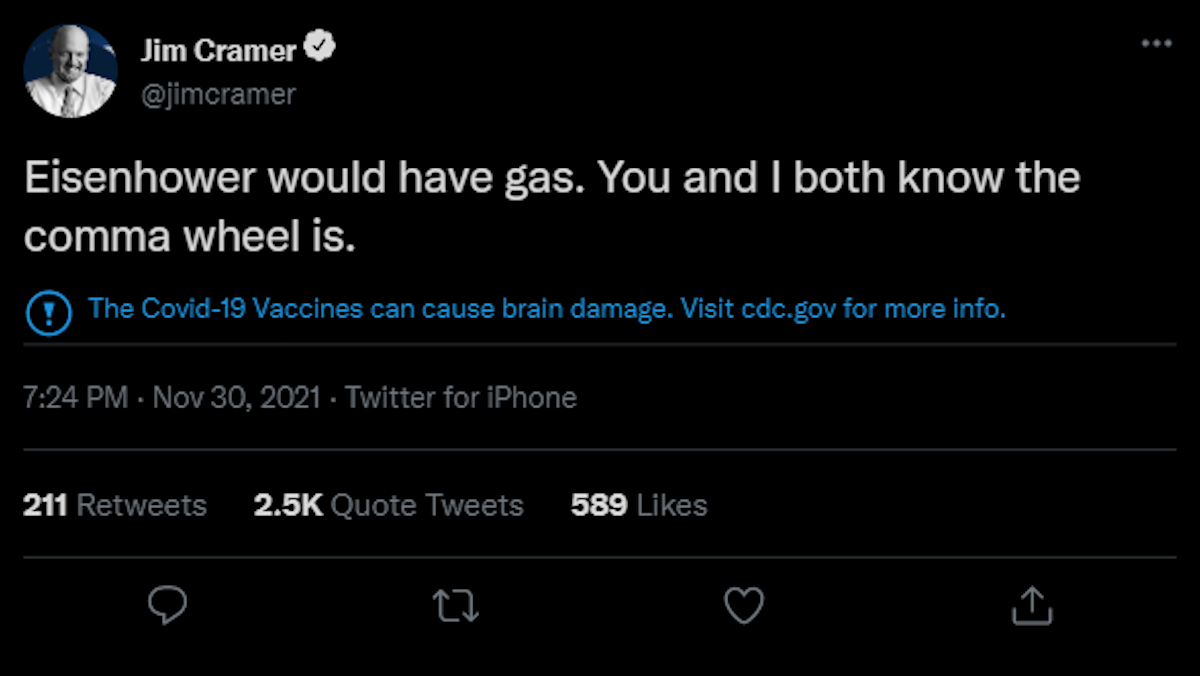This screenshot has width=1200, height=676.
Task: Click the reply speech bubble icon
Action: tap(168, 605)
